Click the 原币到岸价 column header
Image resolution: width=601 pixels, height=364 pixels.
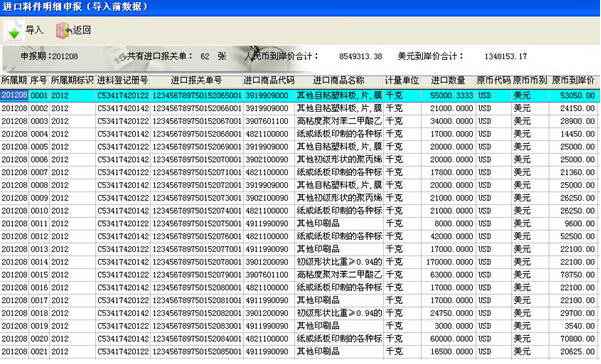coord(573,80)
